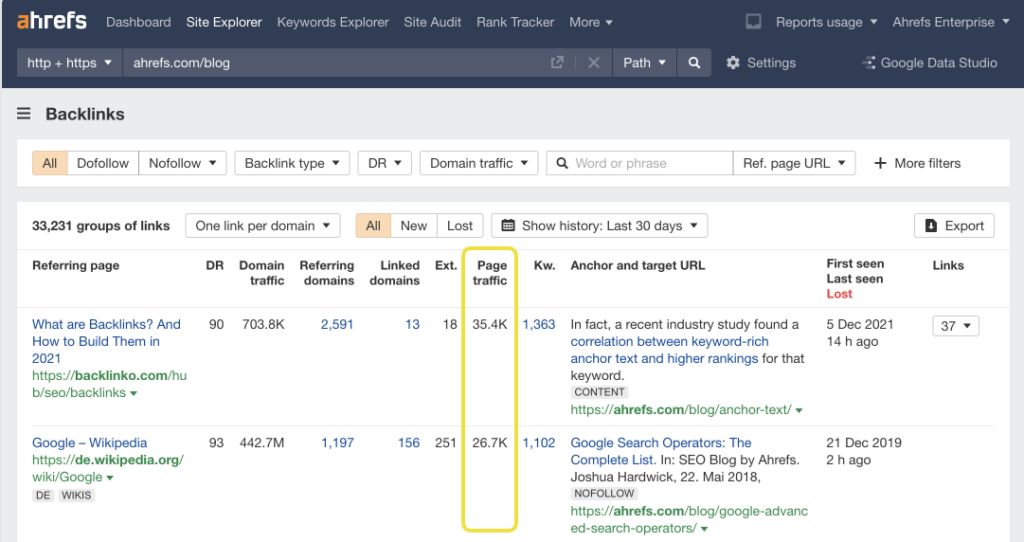Viewport: 1024px width, 542px height.
Task: Sort by Referring domains column
Action: 327,273
